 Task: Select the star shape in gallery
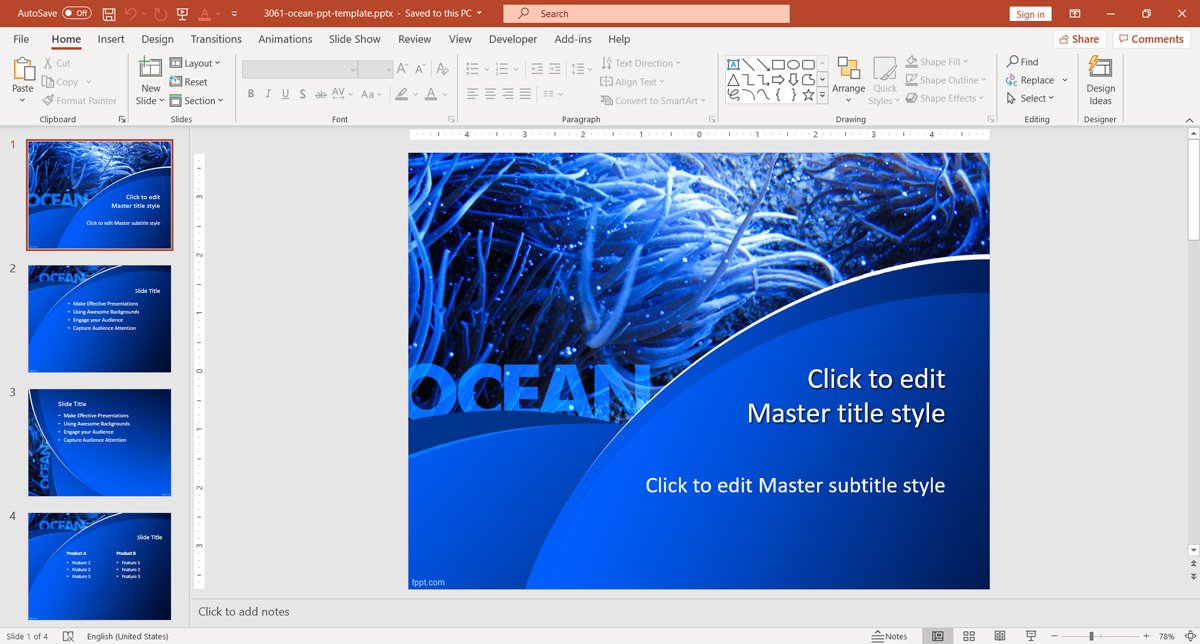808,95
